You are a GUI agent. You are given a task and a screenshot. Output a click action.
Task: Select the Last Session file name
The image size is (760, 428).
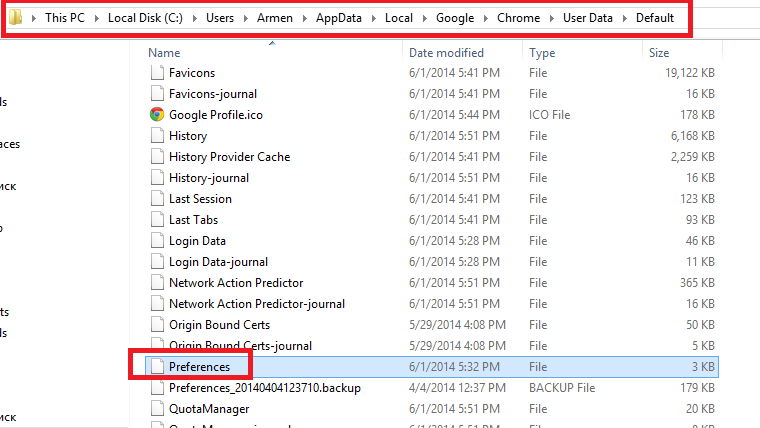click(200, 199)
